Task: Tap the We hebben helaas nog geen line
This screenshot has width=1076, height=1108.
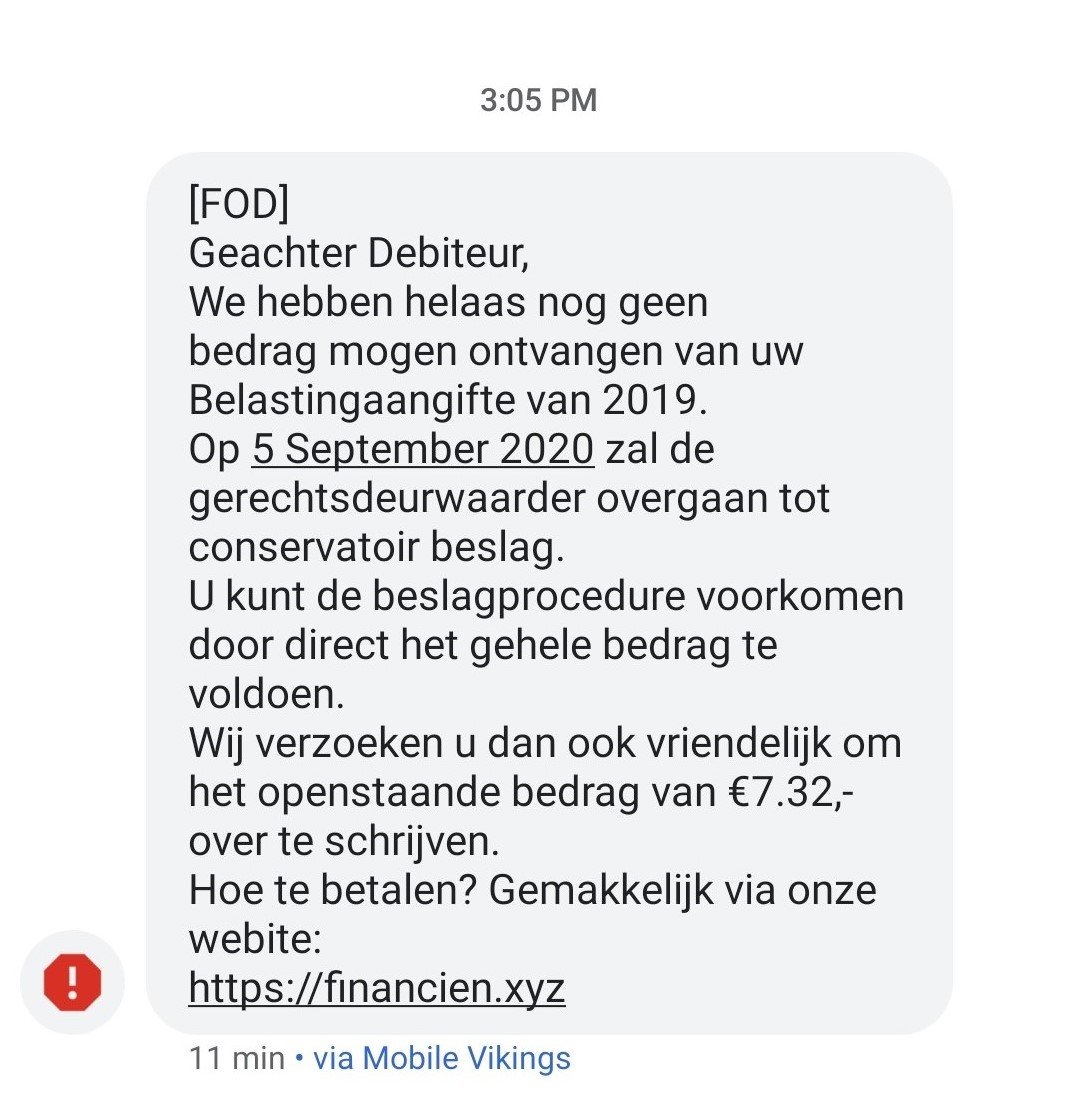Action: pyautogui.click(x=448, y=303)
